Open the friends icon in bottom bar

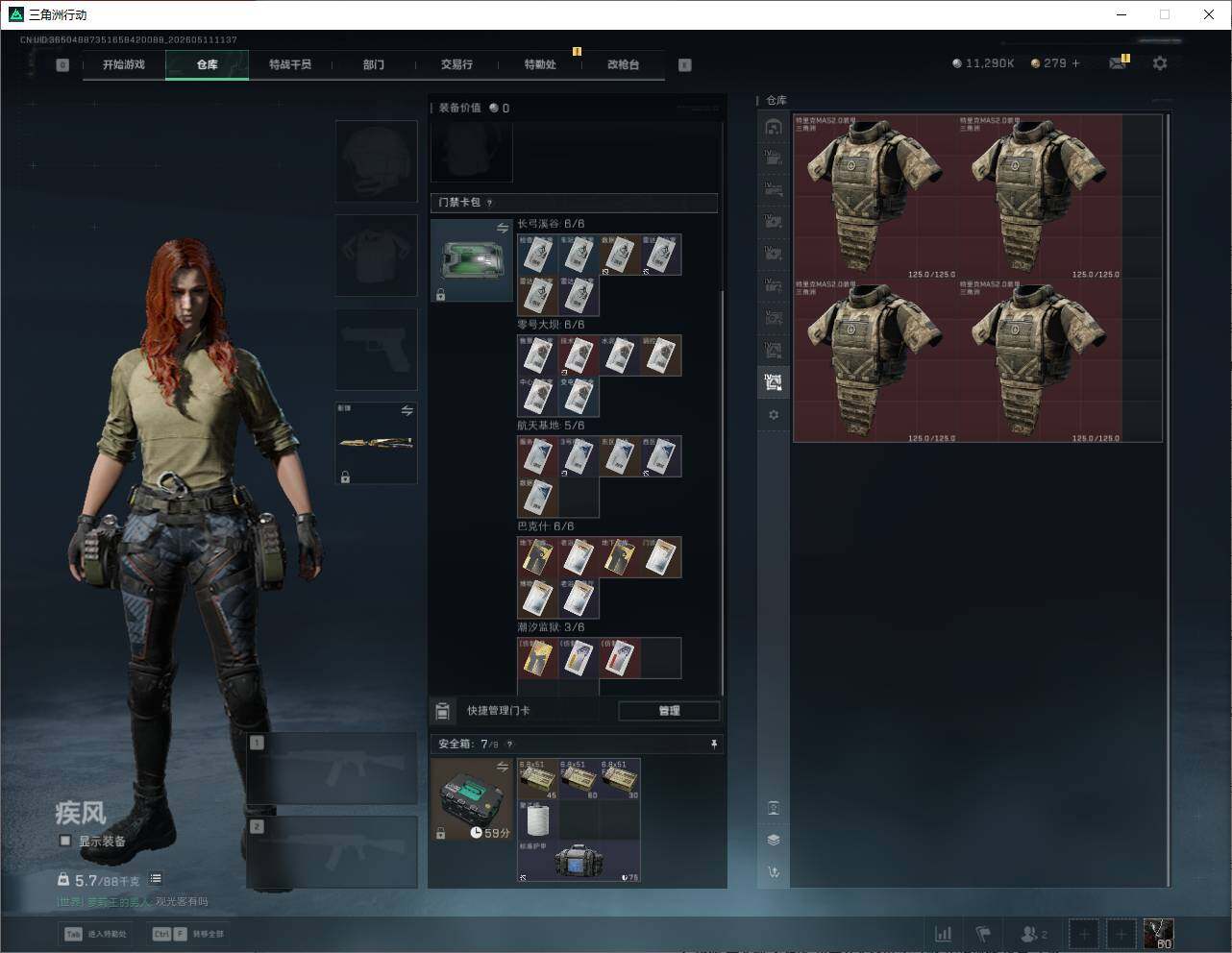(1034, 934)
